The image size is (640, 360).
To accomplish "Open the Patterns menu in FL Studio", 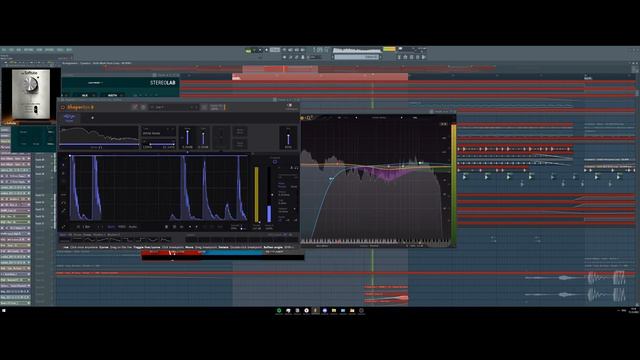I will point(29,50).
